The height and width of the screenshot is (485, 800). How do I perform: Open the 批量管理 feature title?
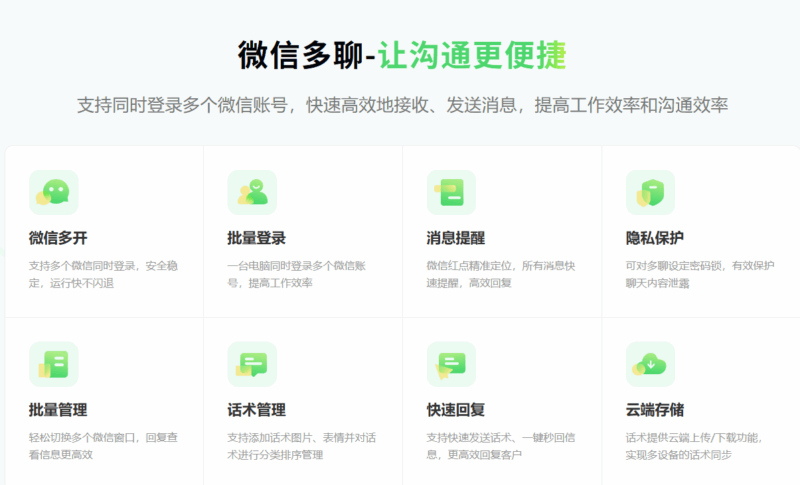coord(58,410)
